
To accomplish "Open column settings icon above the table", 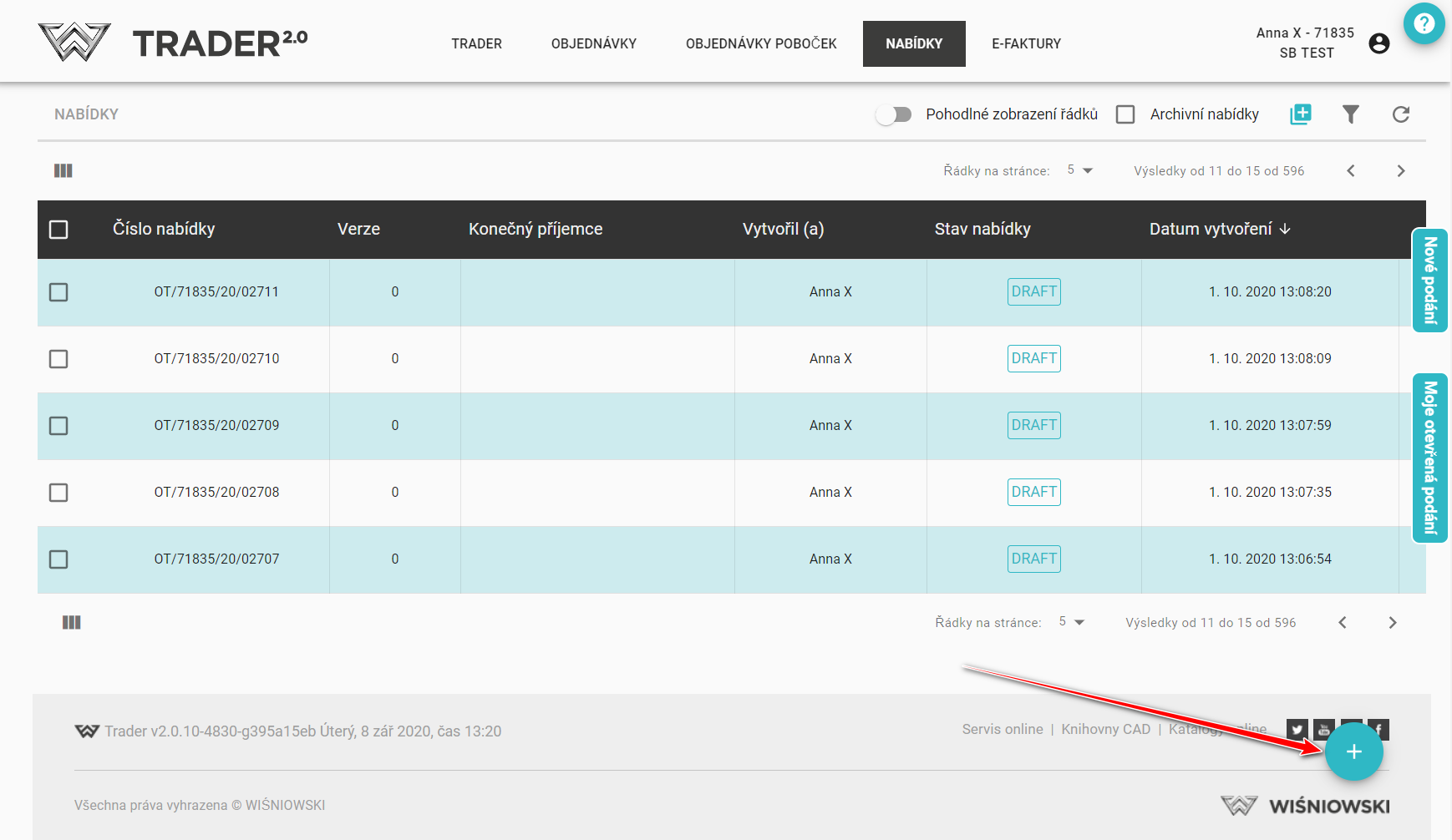I will click(x=63, y=171).
